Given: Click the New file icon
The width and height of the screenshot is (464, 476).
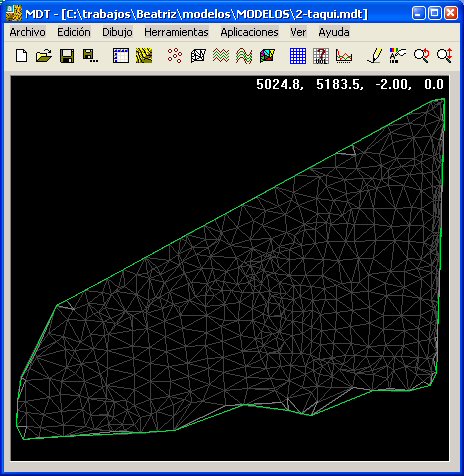Looking at the screenshot, I should coord(22,55).
